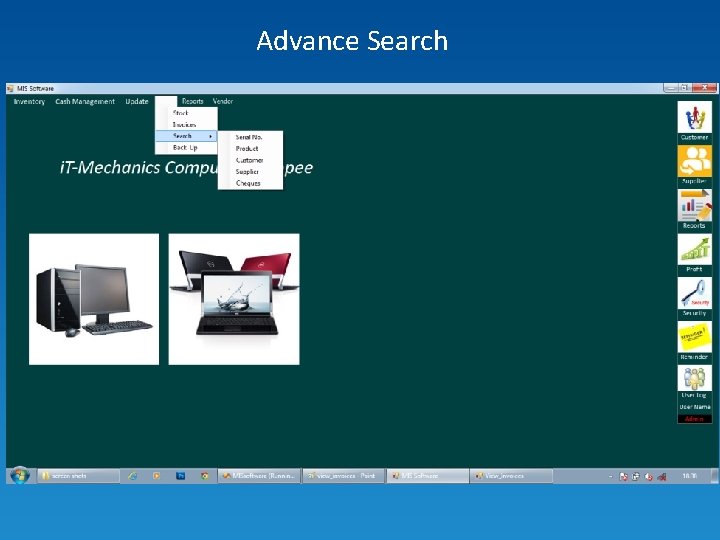This screenshot has width=720, height=540.
Task: Open the Security key icon
Action: click(x=694, y=293)
